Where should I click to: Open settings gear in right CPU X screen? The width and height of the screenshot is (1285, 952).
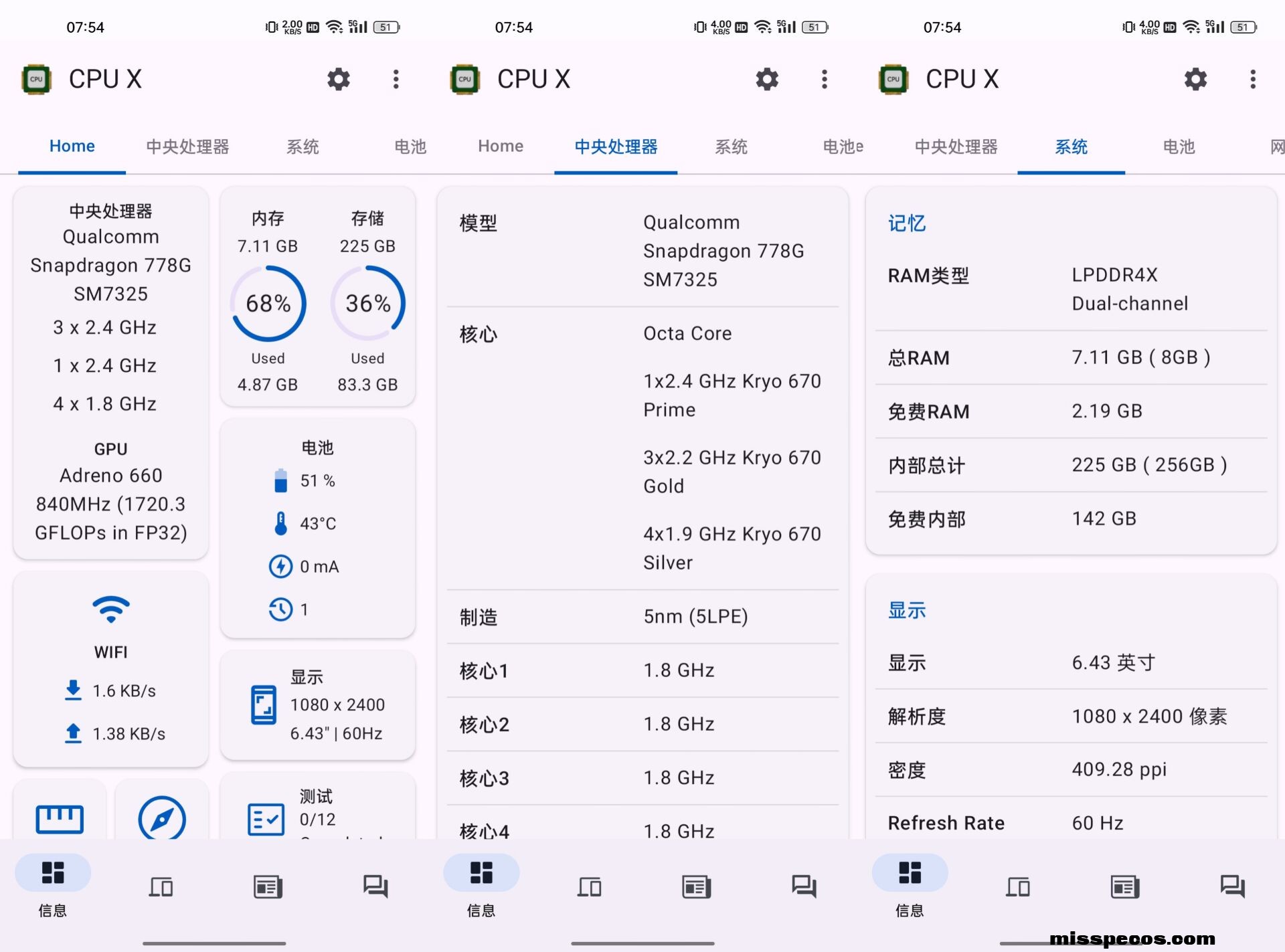pyautogui.click(x=1195, y=79)
